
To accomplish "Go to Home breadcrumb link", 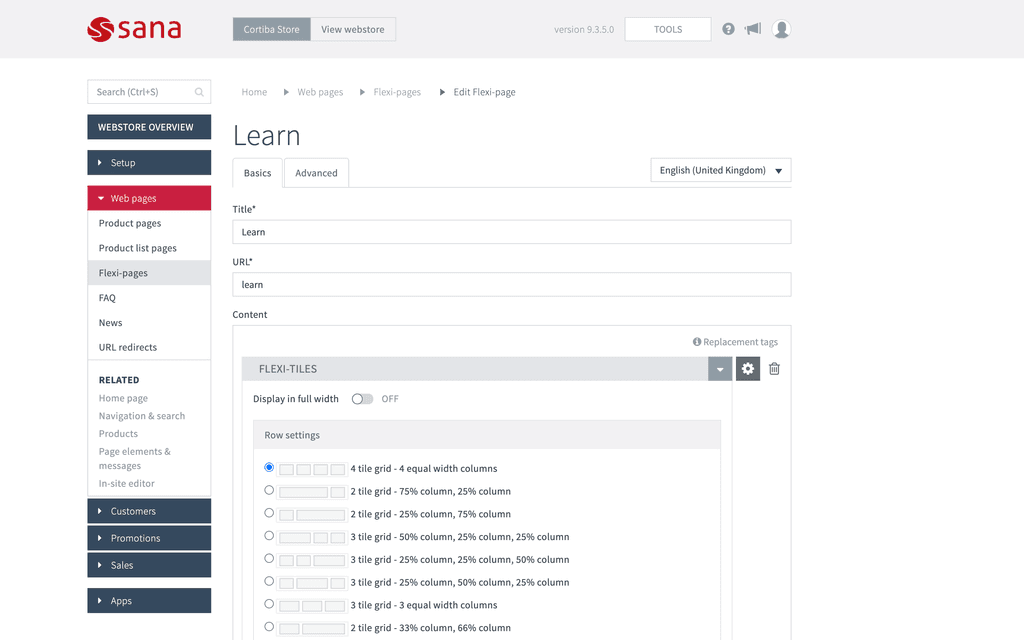I will coord(254,92).
